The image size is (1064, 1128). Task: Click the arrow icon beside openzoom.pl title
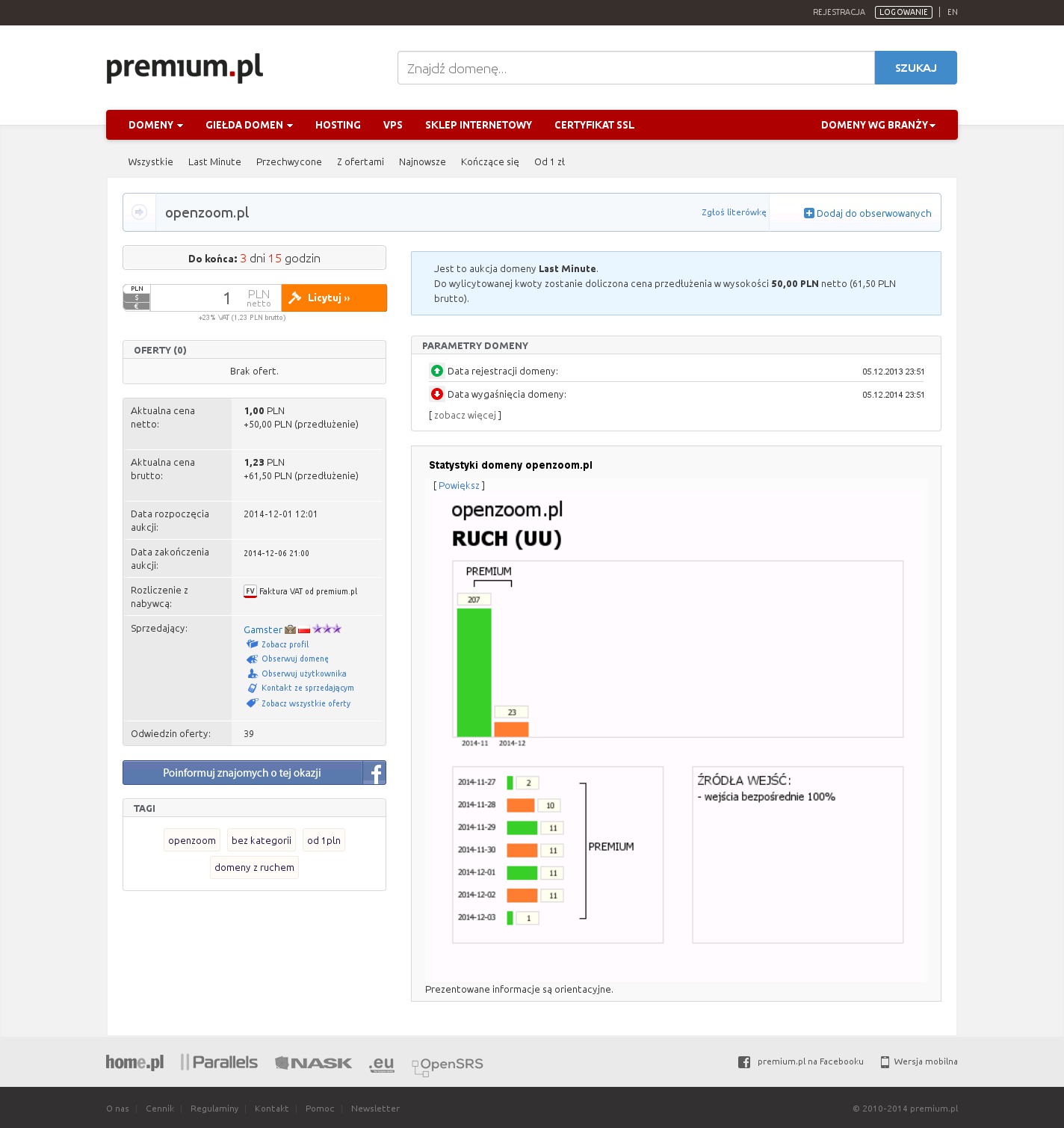(x=139, y=212)
